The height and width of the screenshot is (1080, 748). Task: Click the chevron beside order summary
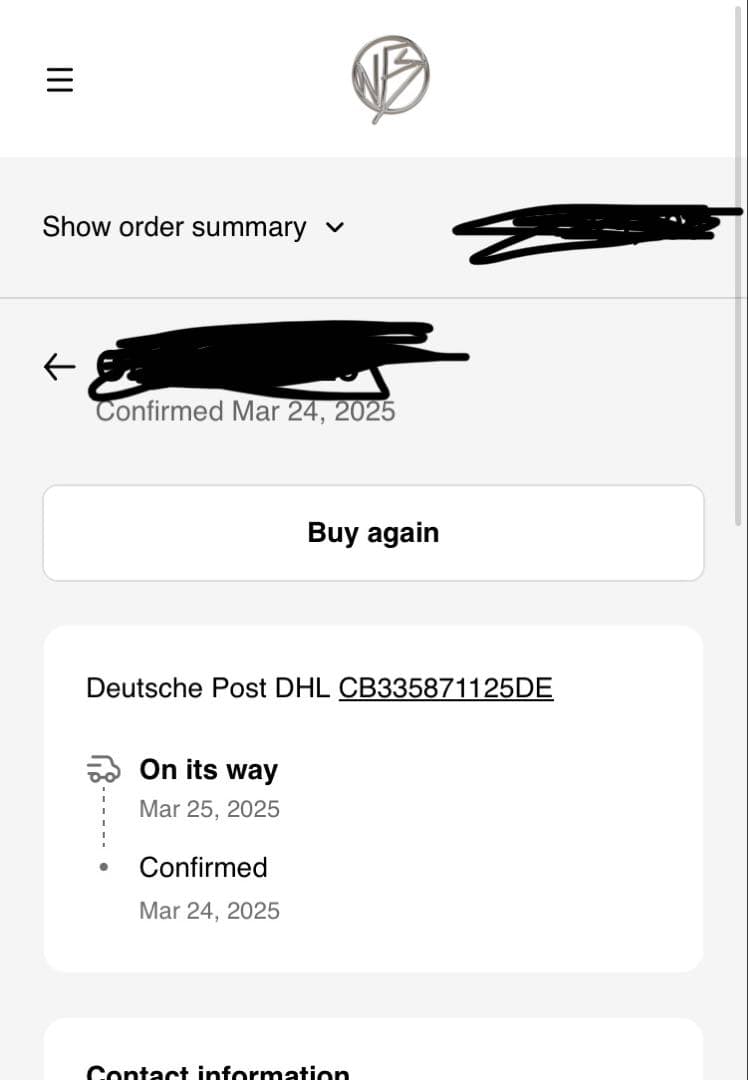coord(335,228)
